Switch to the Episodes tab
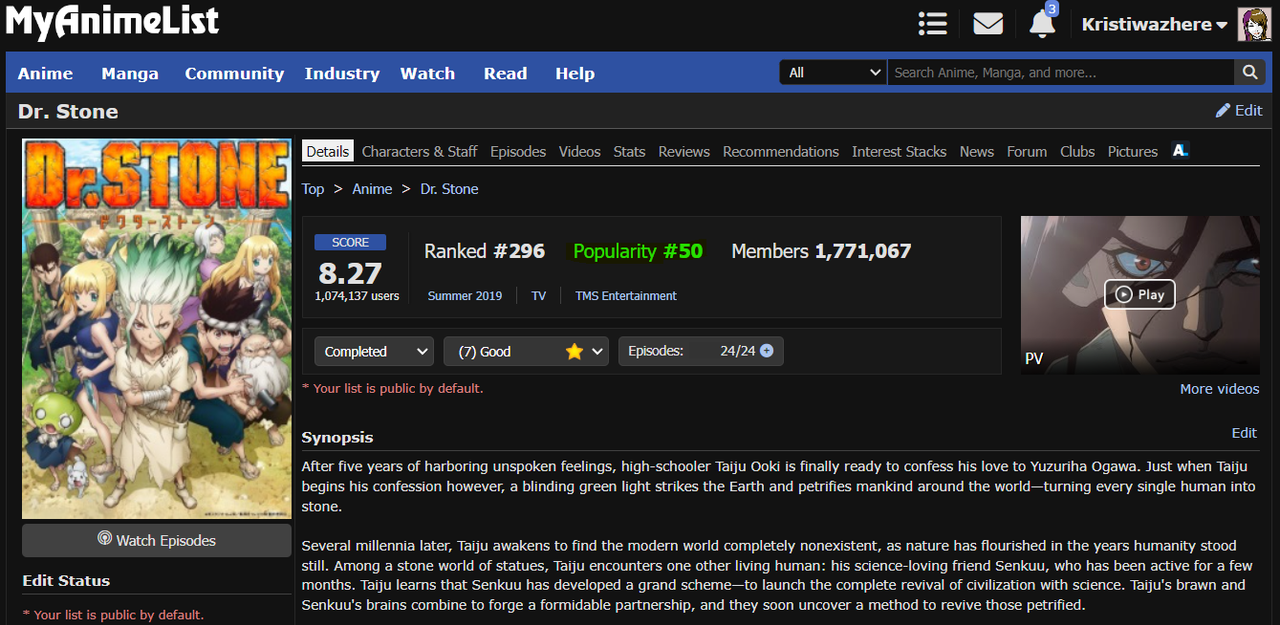The height and width of the screenshot is (625, 1280). (518, 151)
